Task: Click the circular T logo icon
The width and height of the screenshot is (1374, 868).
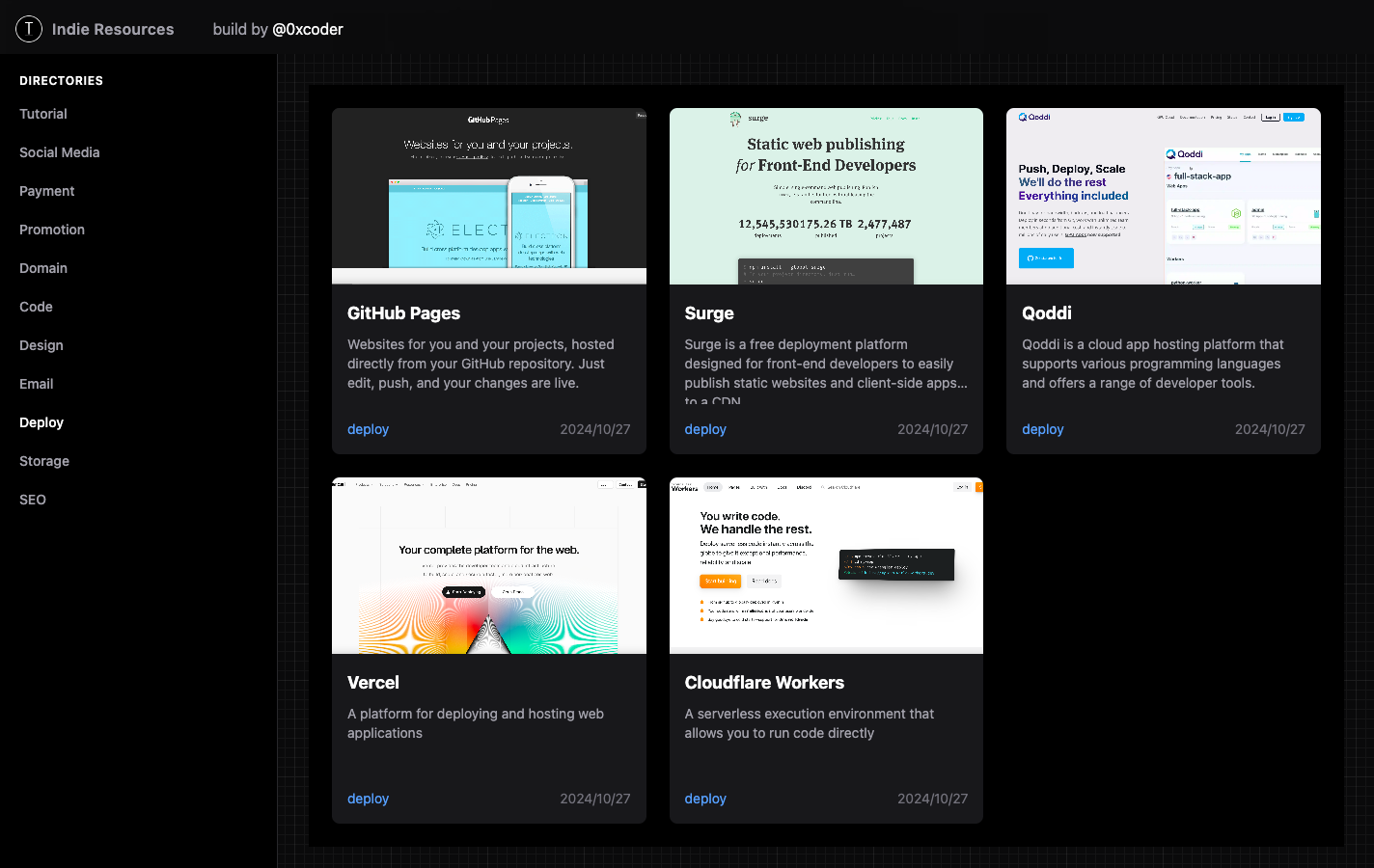Action: tap(29, 29)
